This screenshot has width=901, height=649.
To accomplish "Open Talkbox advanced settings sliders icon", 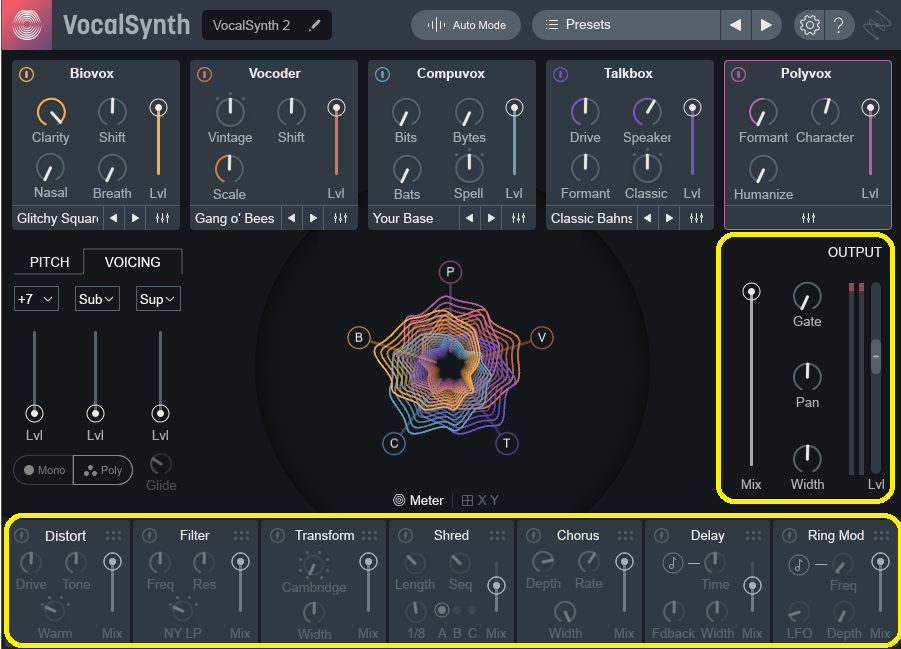I will [x=696, y=218].
